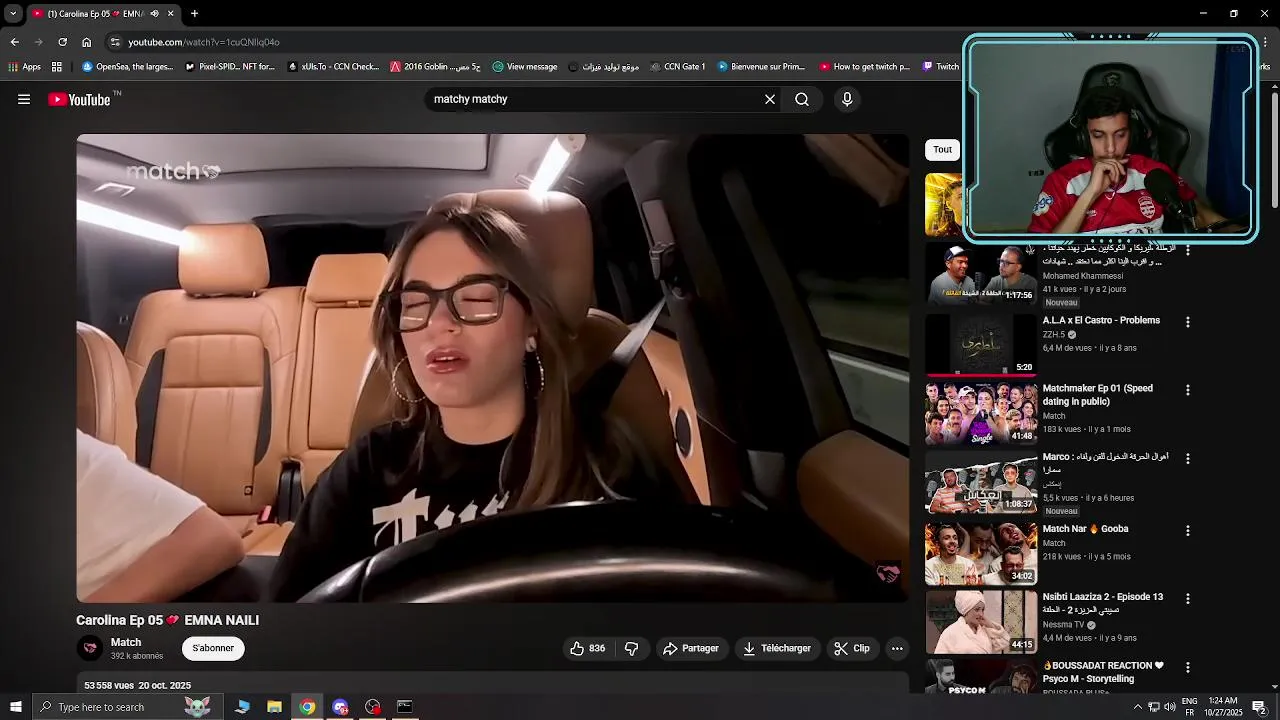The height and width of the screenshot is (720, 1280).
Task: Open the Apps bookmarks shortcut
Action: coord(24,67)
